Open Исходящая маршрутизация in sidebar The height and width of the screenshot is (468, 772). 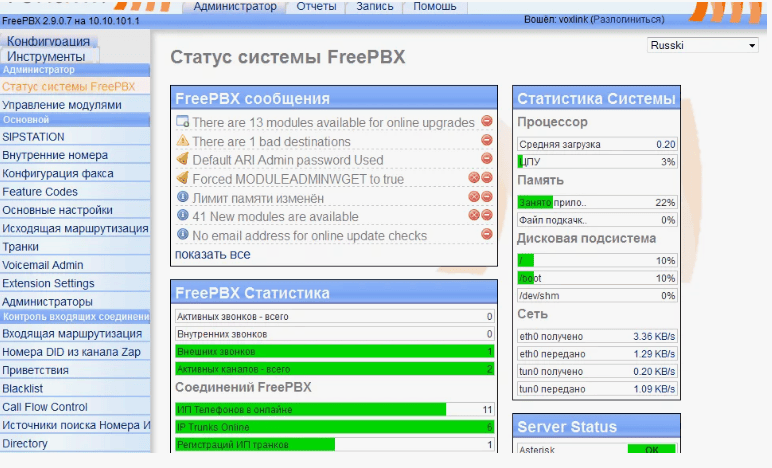pos(75,228)
